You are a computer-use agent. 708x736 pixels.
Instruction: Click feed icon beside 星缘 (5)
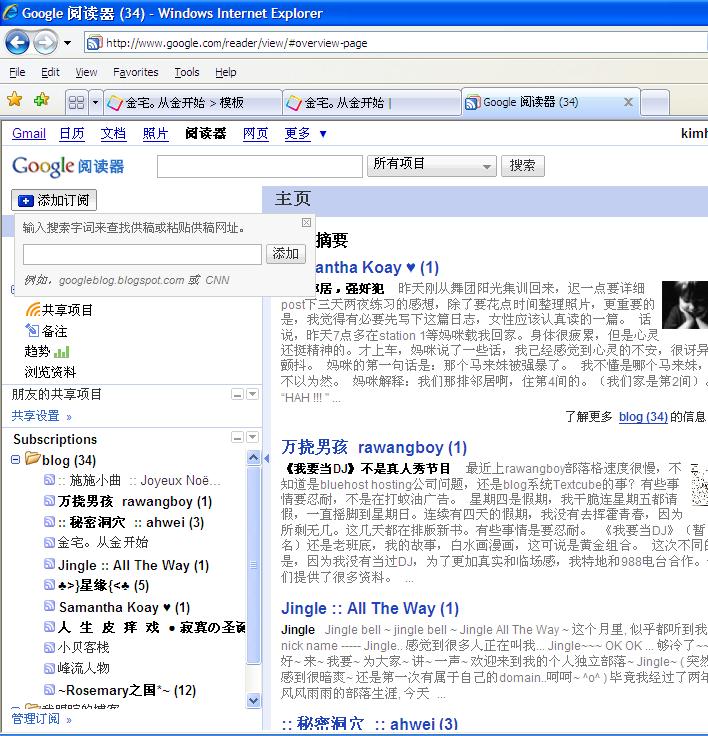coord(49,584)
